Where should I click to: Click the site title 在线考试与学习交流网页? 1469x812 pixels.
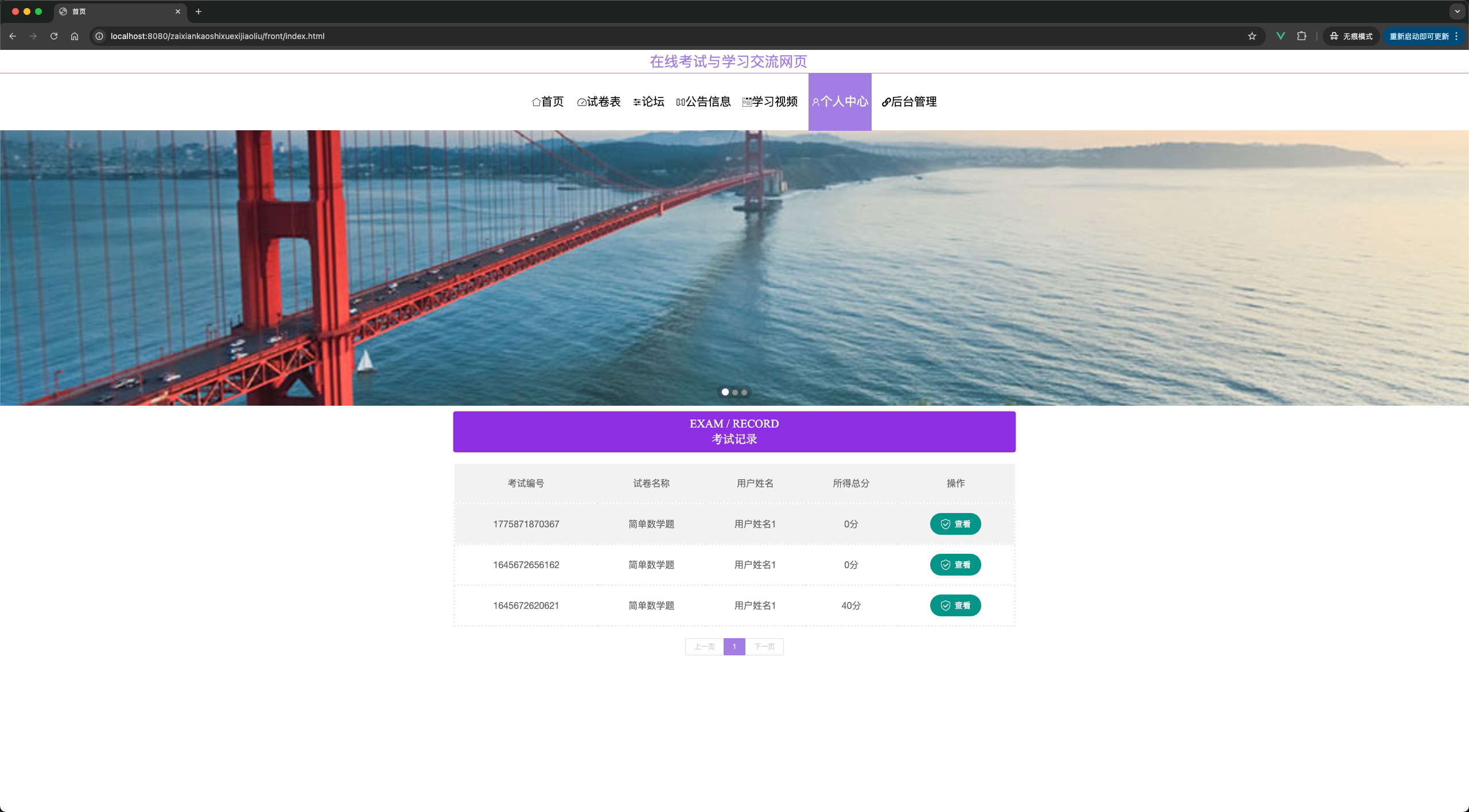point(728,61)
